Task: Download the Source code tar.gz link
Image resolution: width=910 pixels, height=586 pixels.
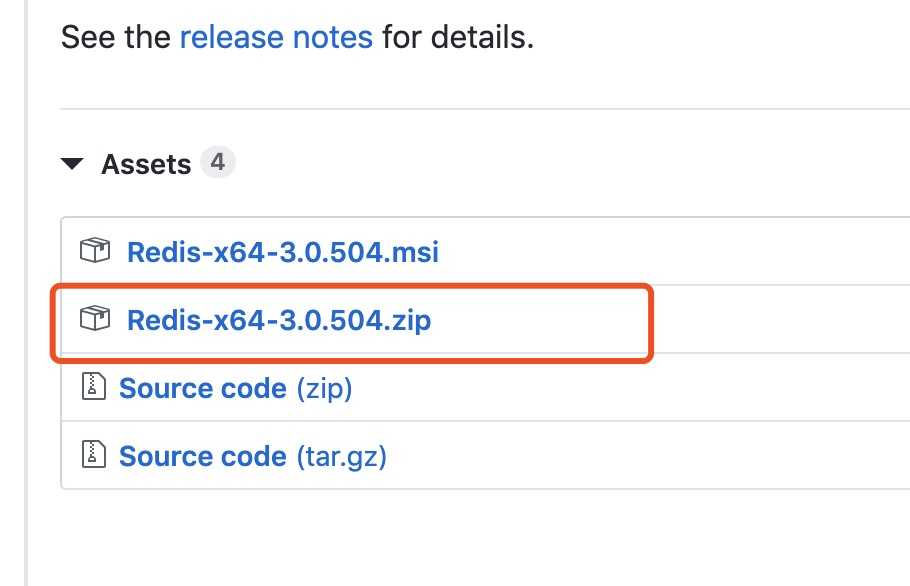Action: click(252, 456)
